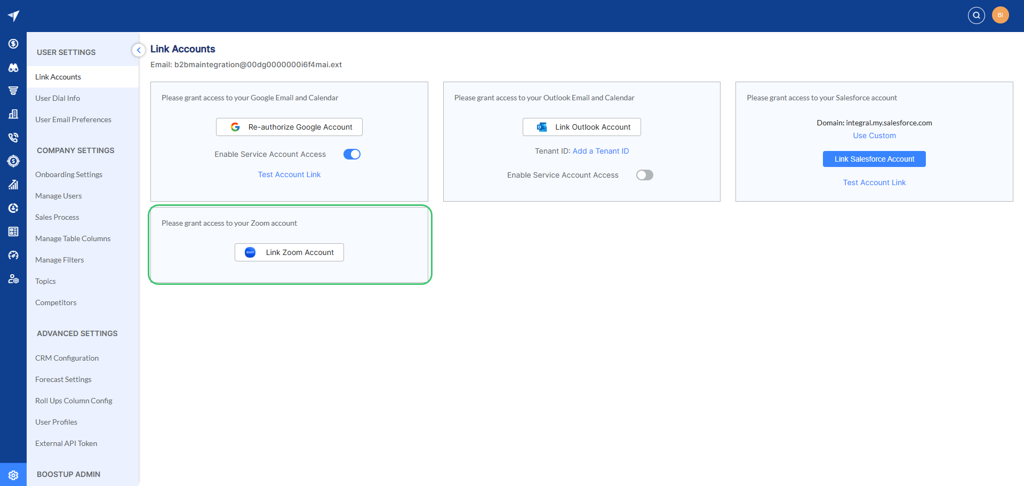The image size is (1024, 486).
Task: Click Link Salesforce Account button
Action: 874,159
